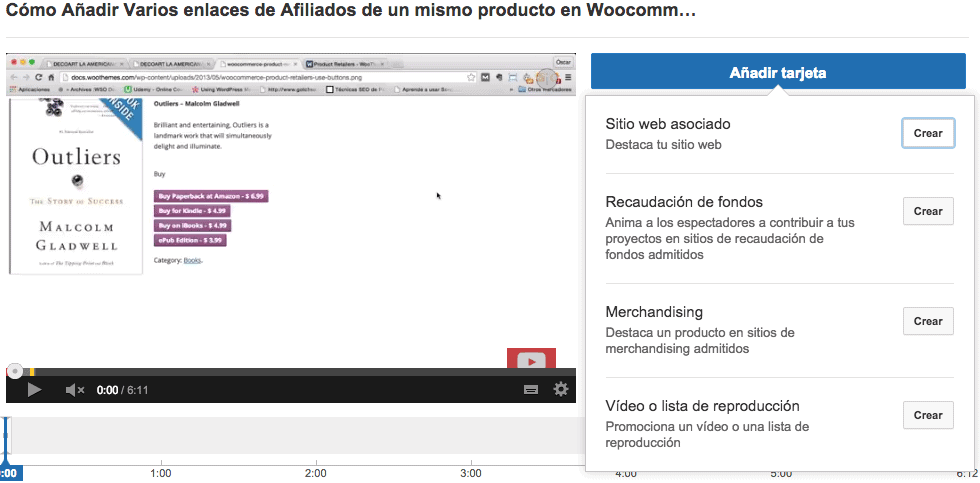Click 'Vídeo o lista de reproducción' heading
Viewport: 980px width, 483px height.
pyautogui.click(x=702, y=406)
